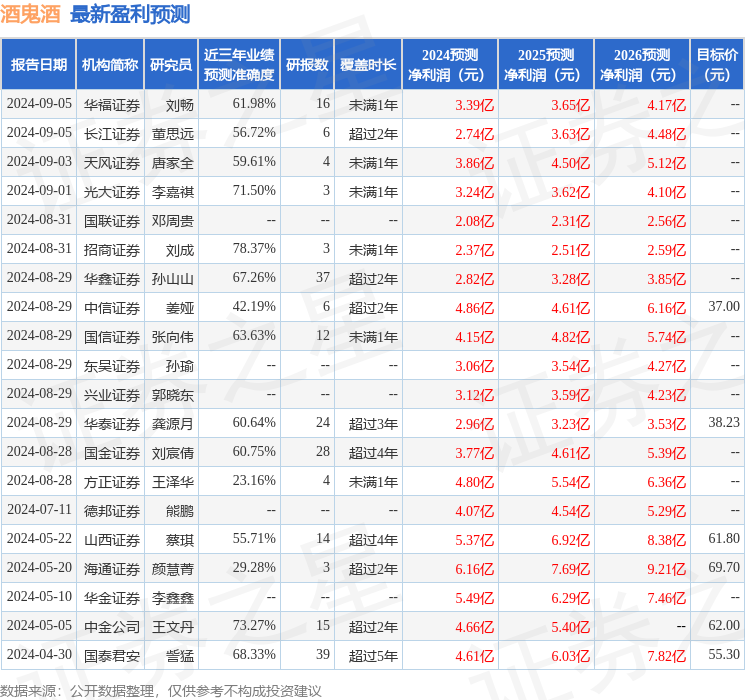Click the 山西证券 institution cell
This screenshot has height=700, width=745.
point(112,540)
